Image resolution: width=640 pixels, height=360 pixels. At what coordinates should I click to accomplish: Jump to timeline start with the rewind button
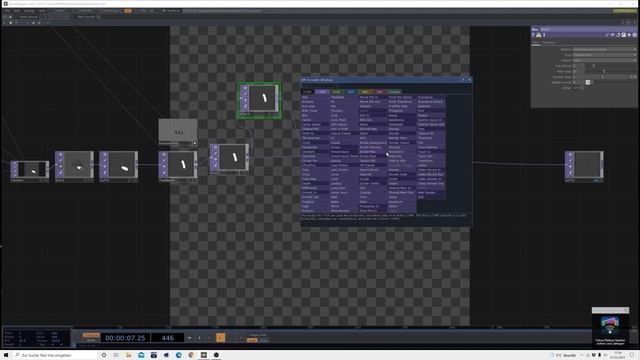coord(189,338)
